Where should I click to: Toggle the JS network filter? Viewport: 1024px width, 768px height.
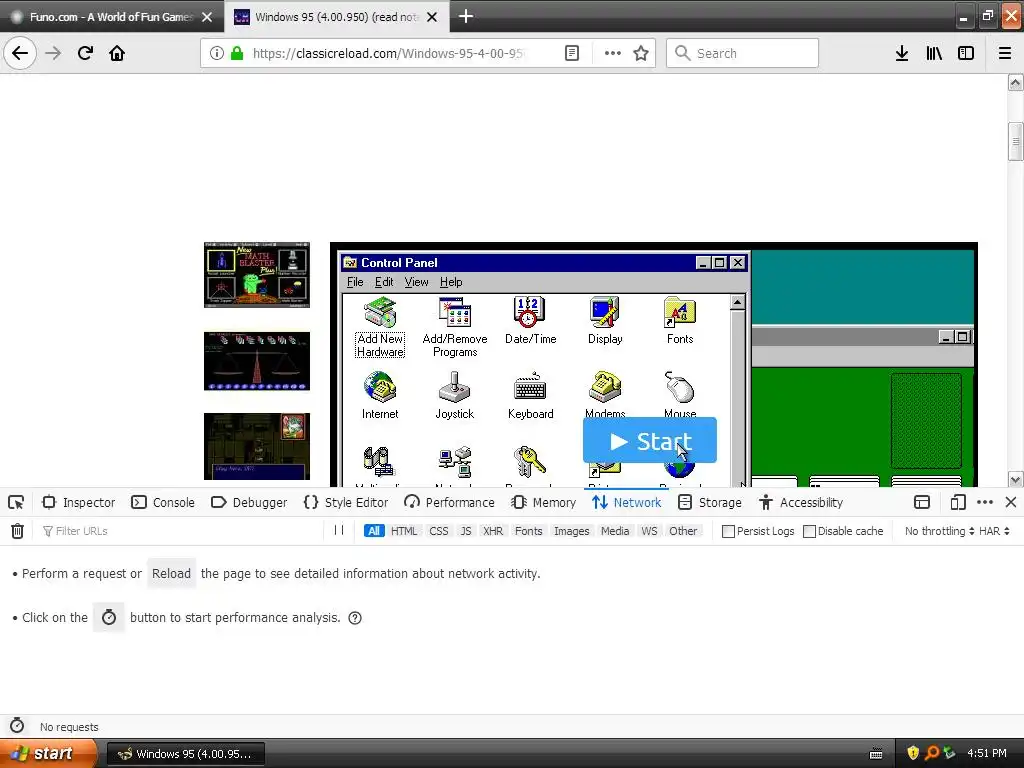(466, 531)
